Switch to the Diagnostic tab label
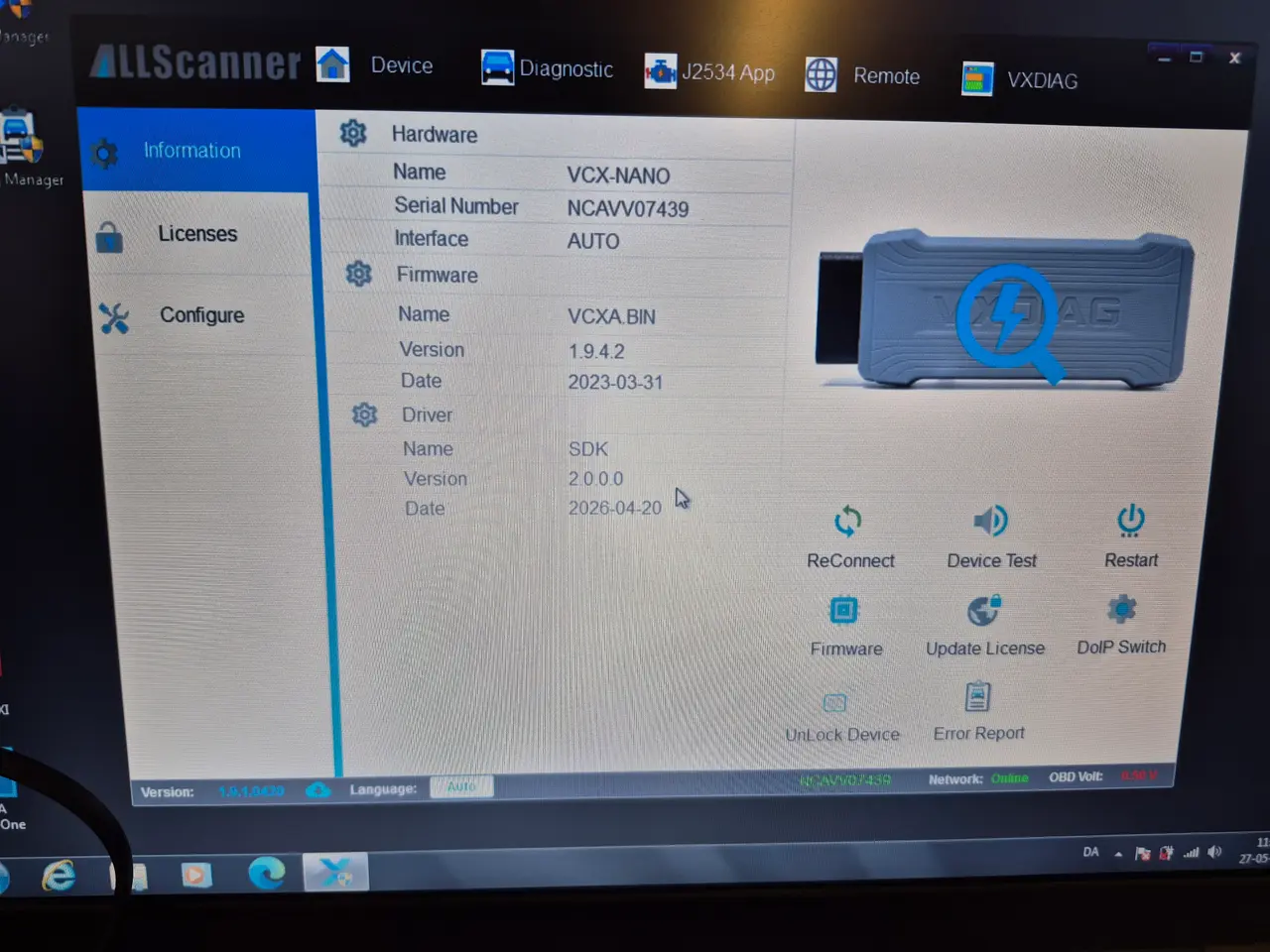 (567, 69)
